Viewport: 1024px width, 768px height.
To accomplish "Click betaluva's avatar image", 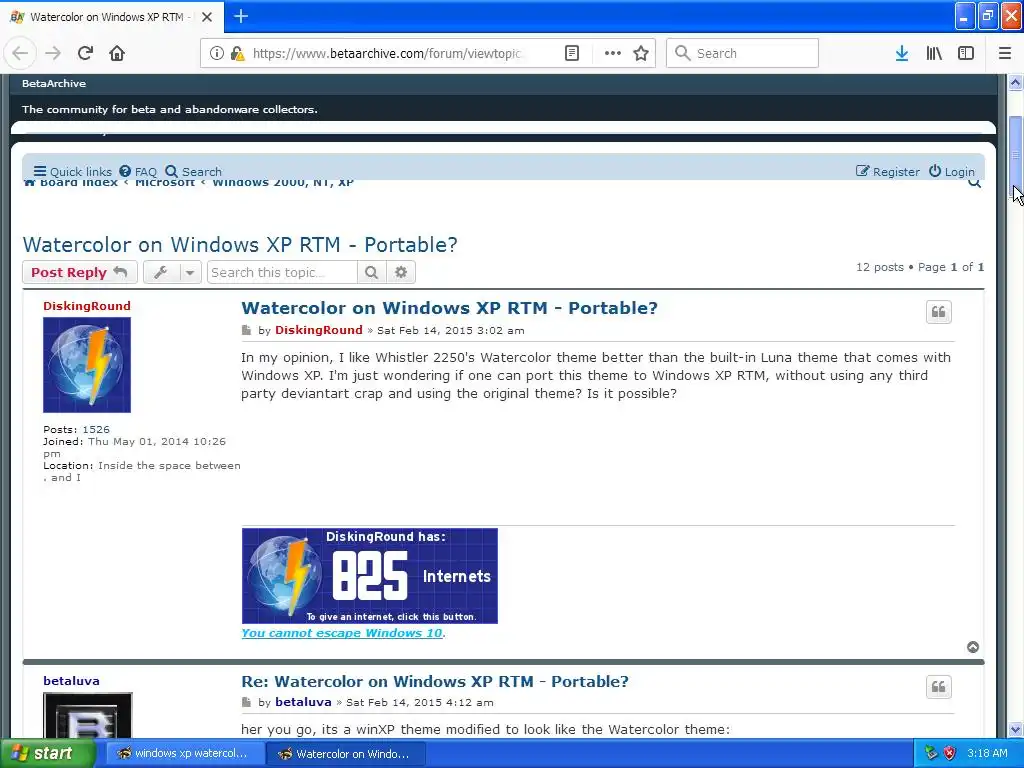I will tap(88, 716).
